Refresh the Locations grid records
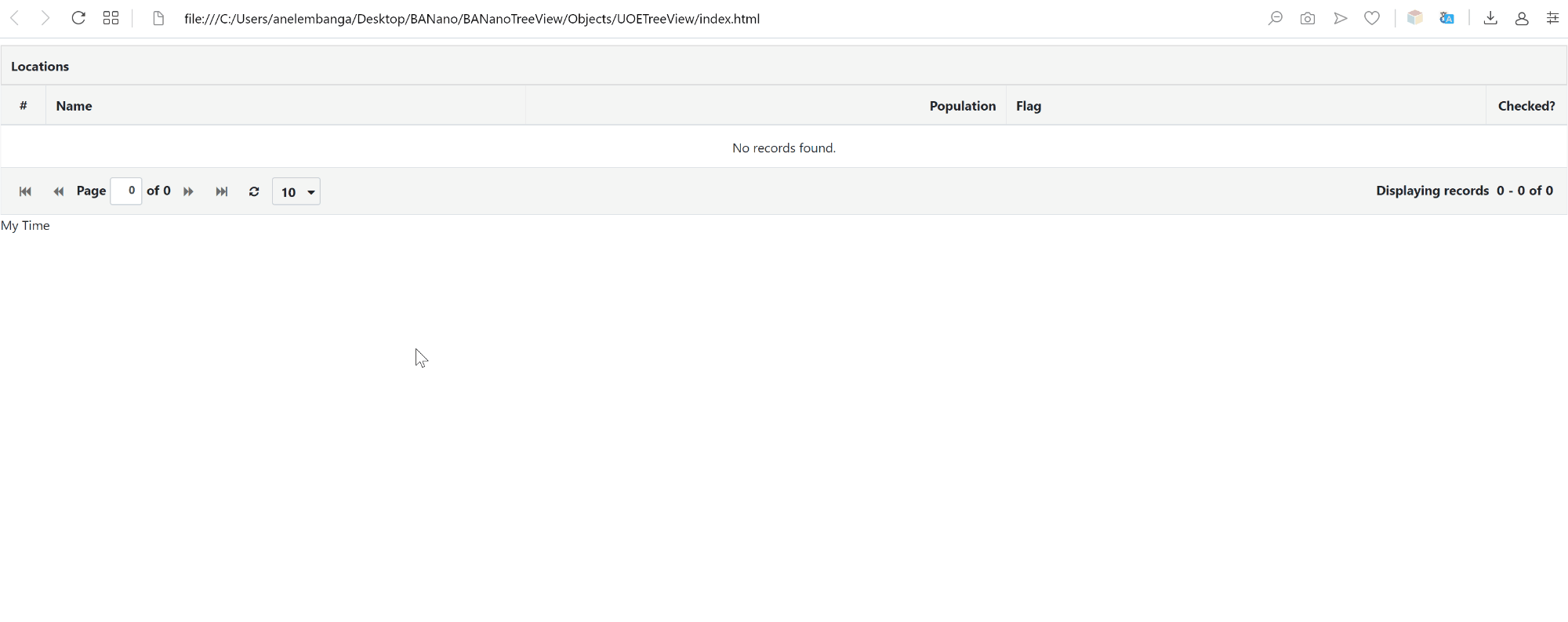This screenshot has width=1568, height=622. [254, 191]
